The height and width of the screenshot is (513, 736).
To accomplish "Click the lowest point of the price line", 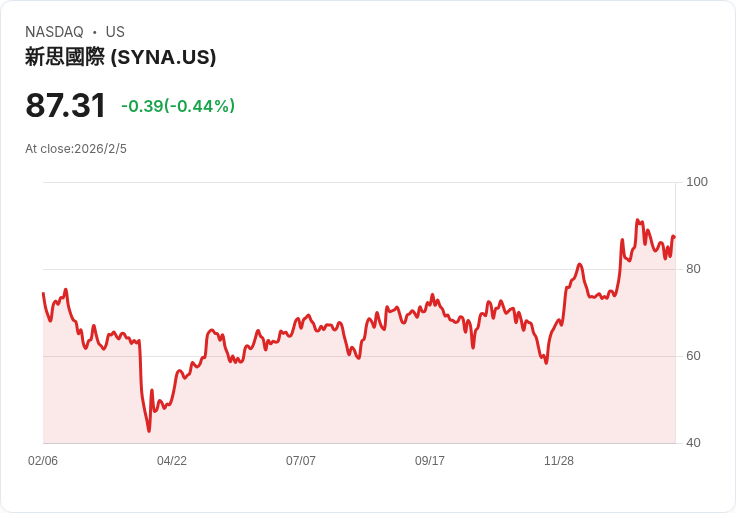I will tap(149, 431).
